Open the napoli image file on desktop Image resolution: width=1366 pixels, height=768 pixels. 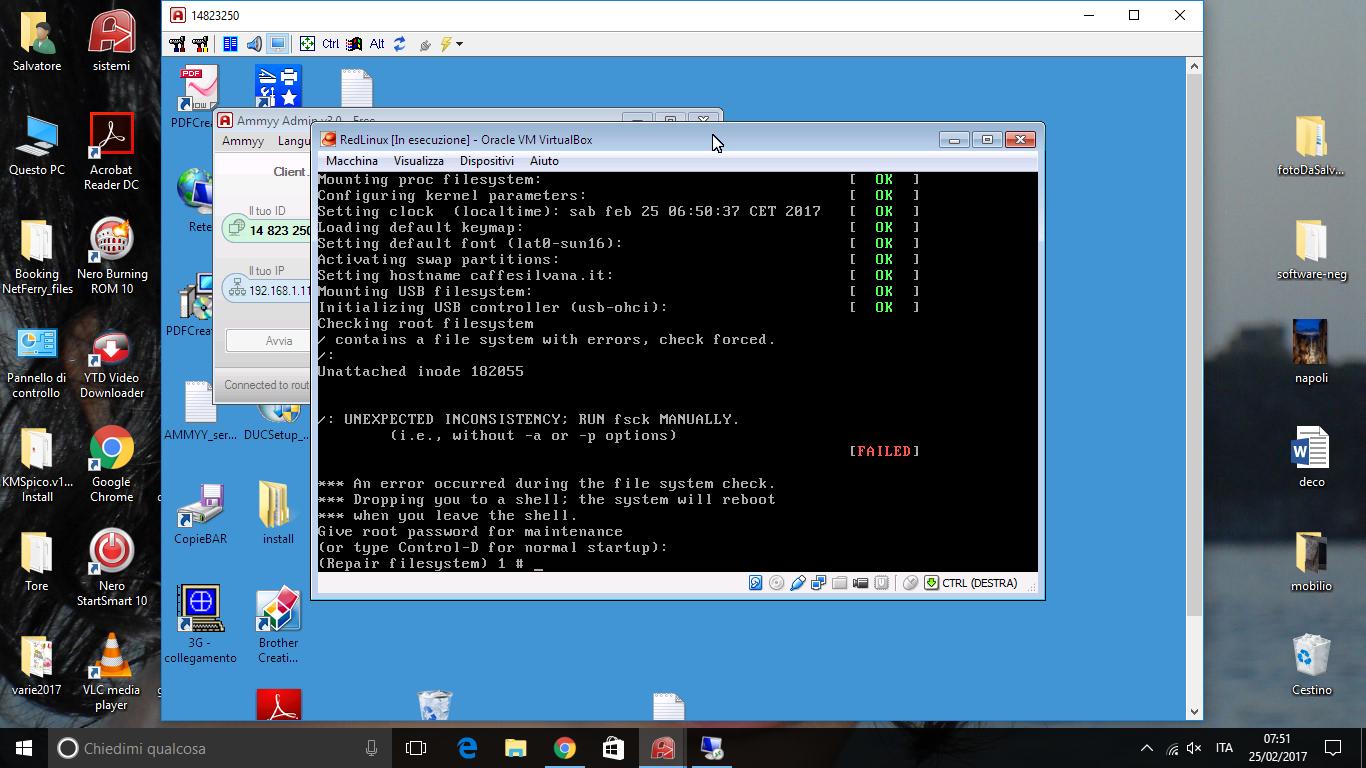click(x=1311, y=353)
